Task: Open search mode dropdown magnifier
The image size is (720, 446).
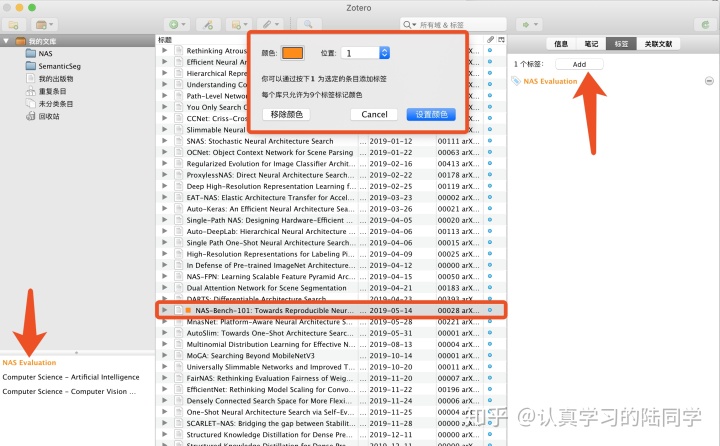Action: 409,25
